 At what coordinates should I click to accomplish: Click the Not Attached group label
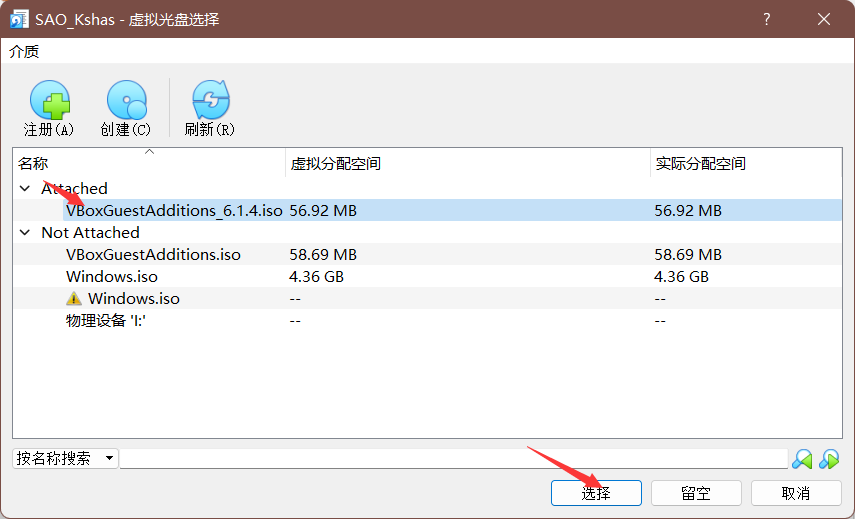pyautogui.click(x=91, y=233)
